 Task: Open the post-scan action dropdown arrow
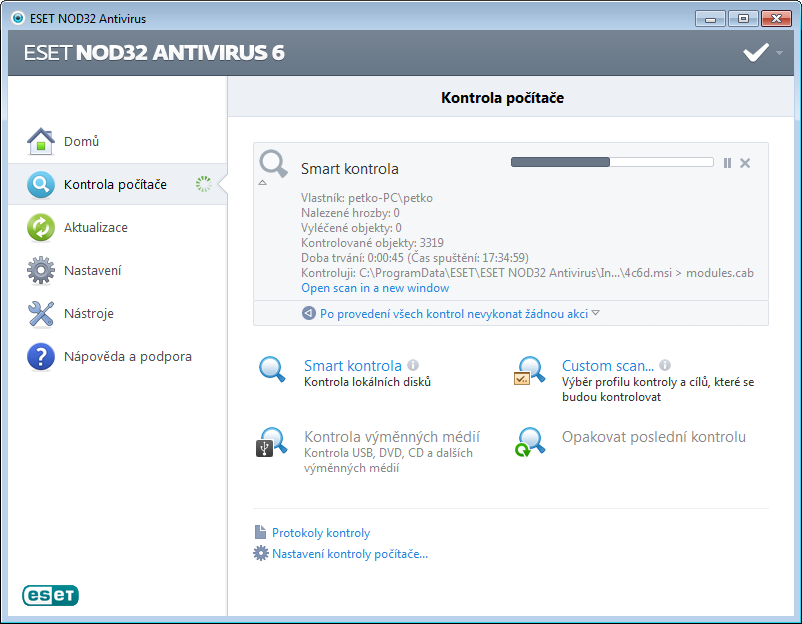coord(595,313)
